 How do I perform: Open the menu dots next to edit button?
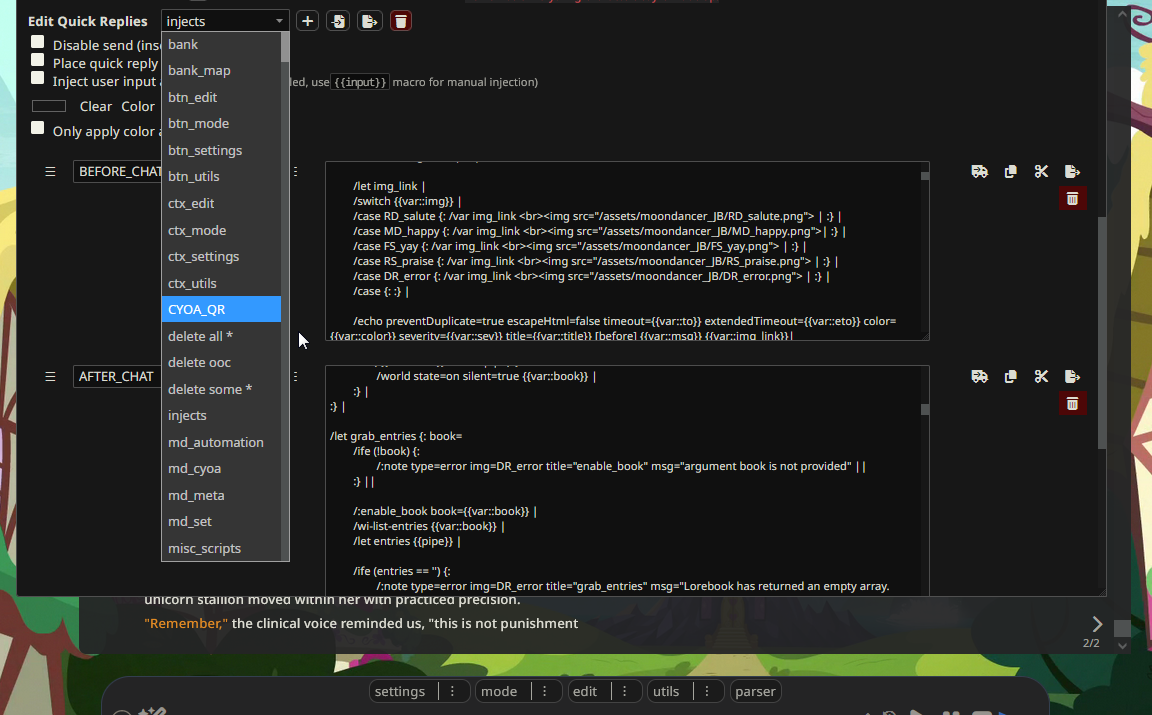pos(624,691)
